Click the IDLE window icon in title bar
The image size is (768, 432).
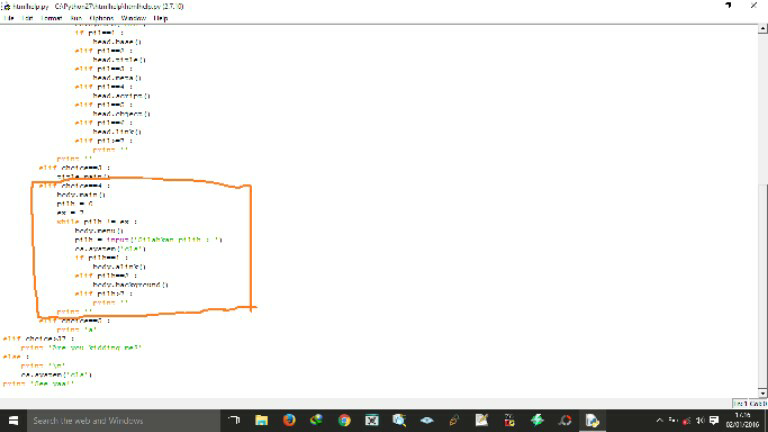tap(6, 6)
